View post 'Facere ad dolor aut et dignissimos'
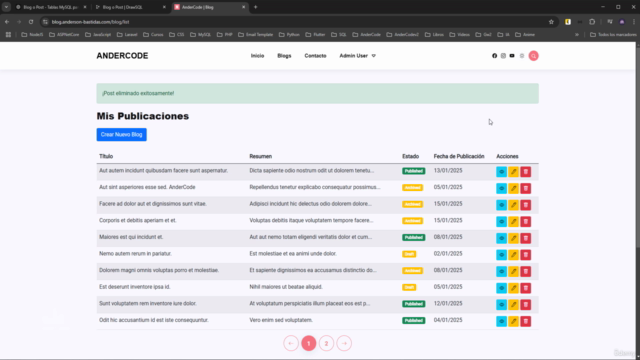The width and height of the screenshot is (640, 360). [501, 205]
